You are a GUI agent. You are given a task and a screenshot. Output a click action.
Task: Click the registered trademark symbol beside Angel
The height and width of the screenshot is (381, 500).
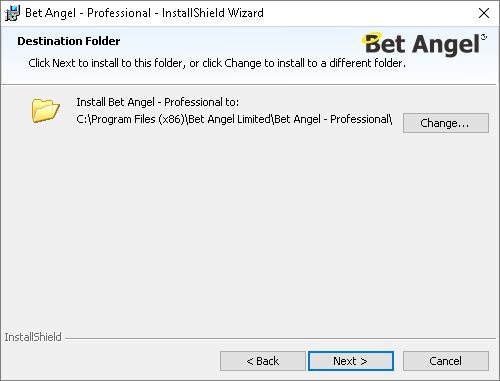pyautogui.click(x=484, y=37)
